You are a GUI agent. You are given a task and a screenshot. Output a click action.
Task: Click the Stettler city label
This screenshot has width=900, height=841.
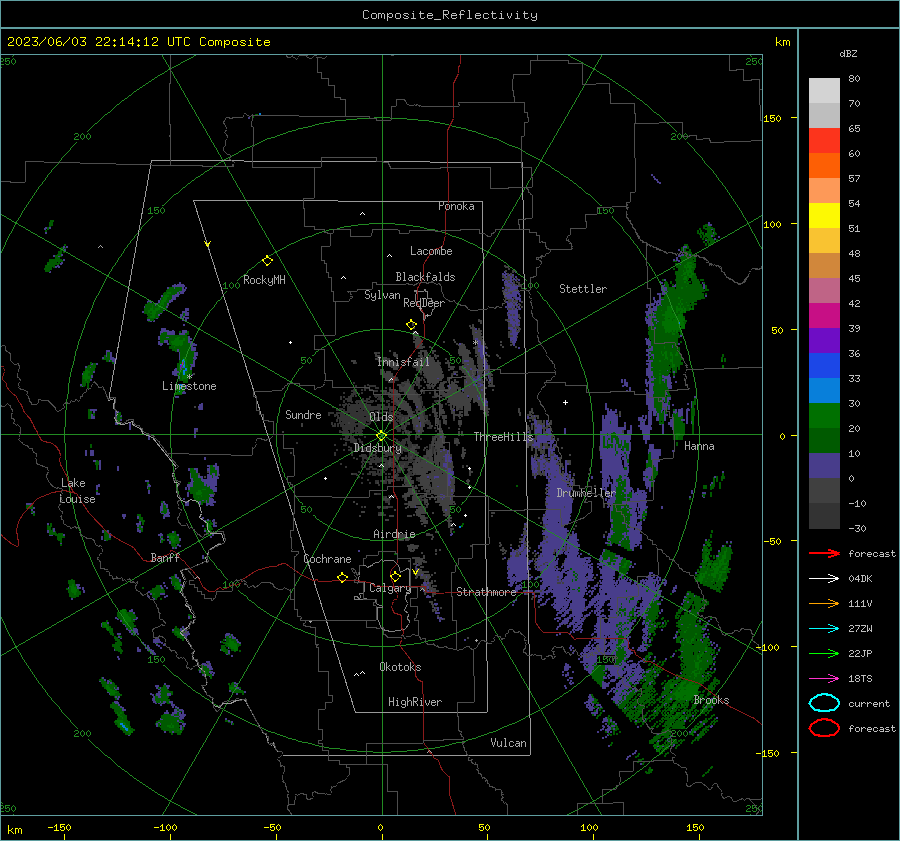583,289
